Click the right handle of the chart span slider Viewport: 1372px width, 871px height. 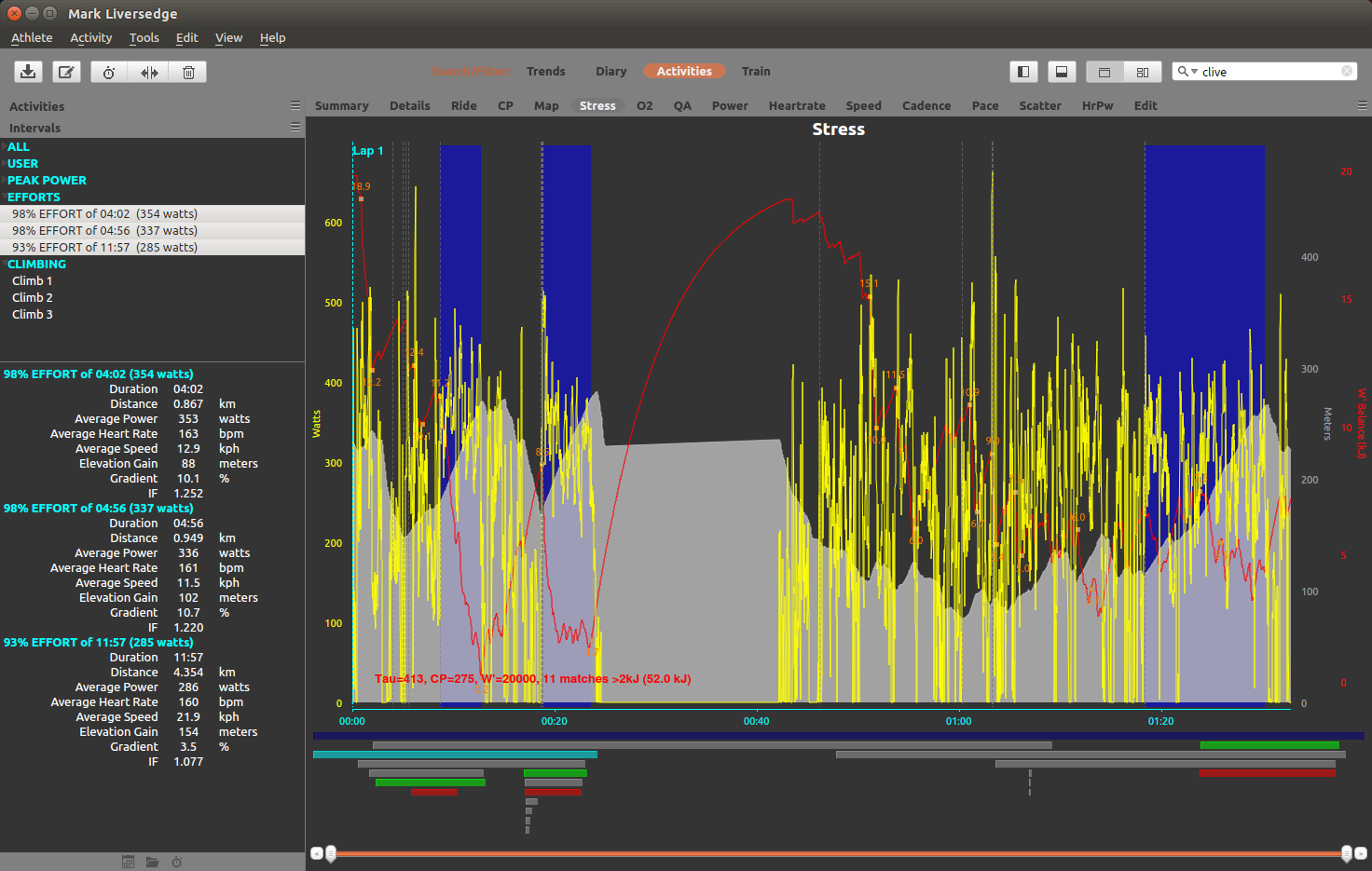pos(1347,853)
